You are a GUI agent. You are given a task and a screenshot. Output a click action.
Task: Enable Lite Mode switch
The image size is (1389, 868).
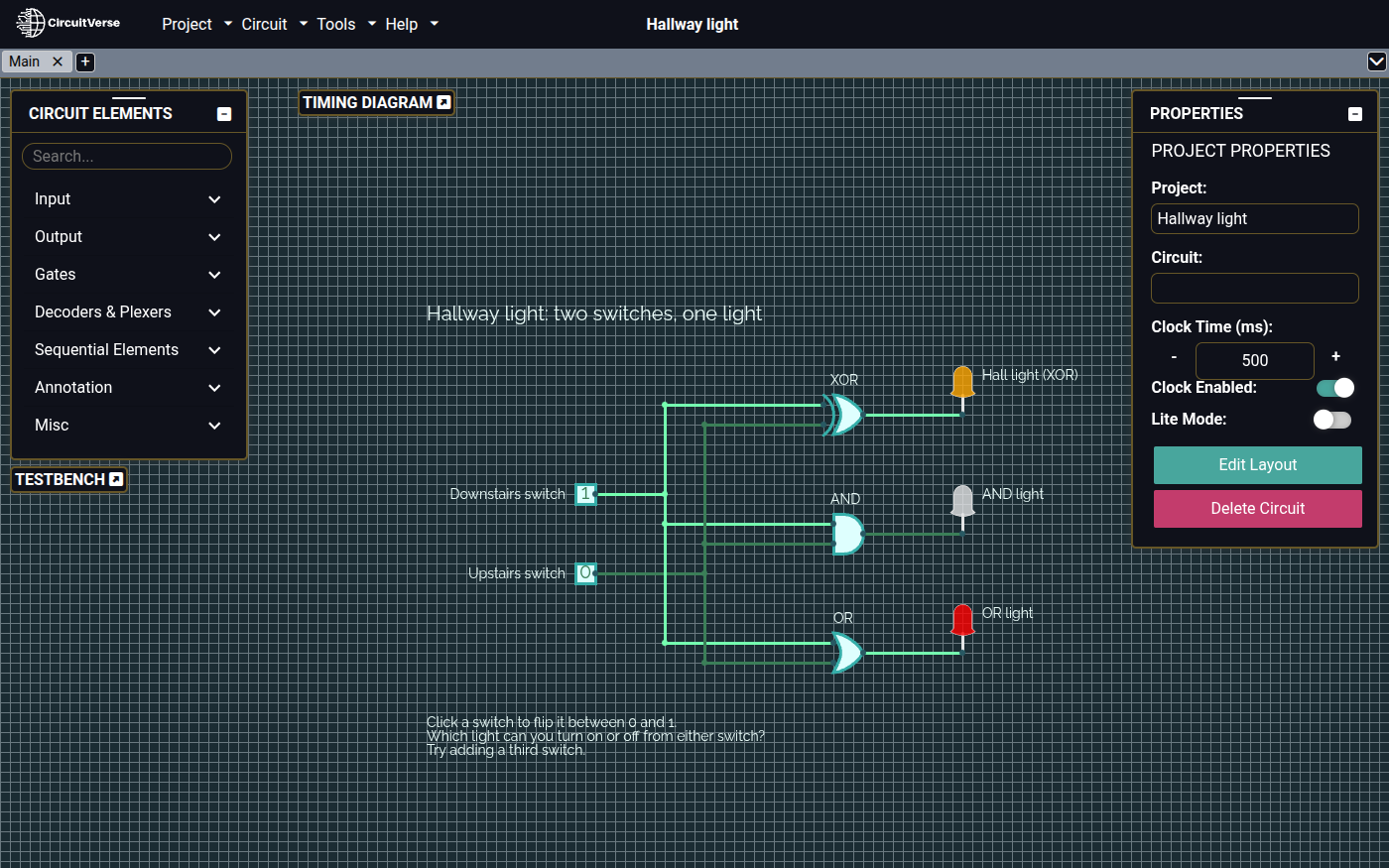tap(1332, 420)
